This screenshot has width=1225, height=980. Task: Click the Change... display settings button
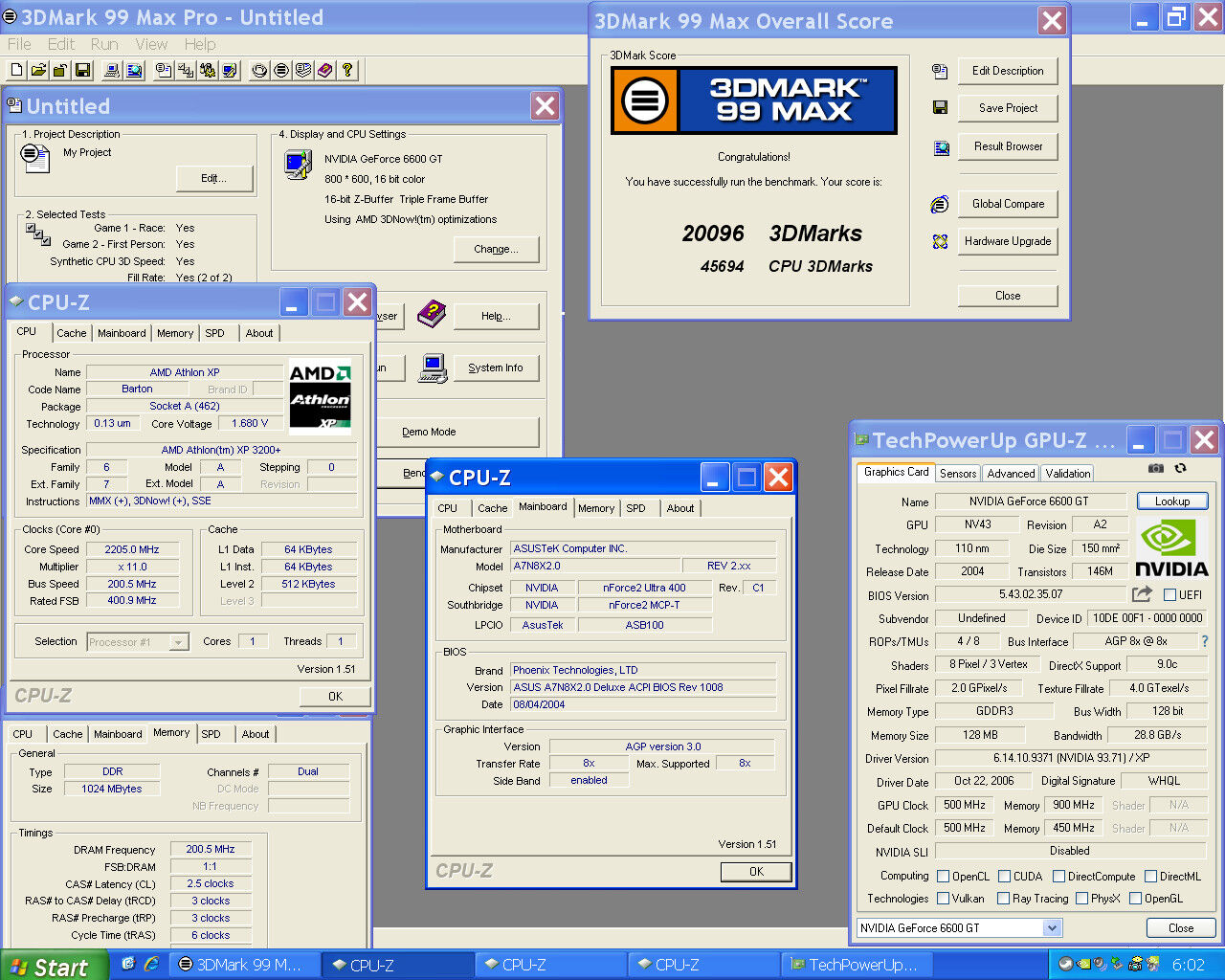click(x=496, y=249)
